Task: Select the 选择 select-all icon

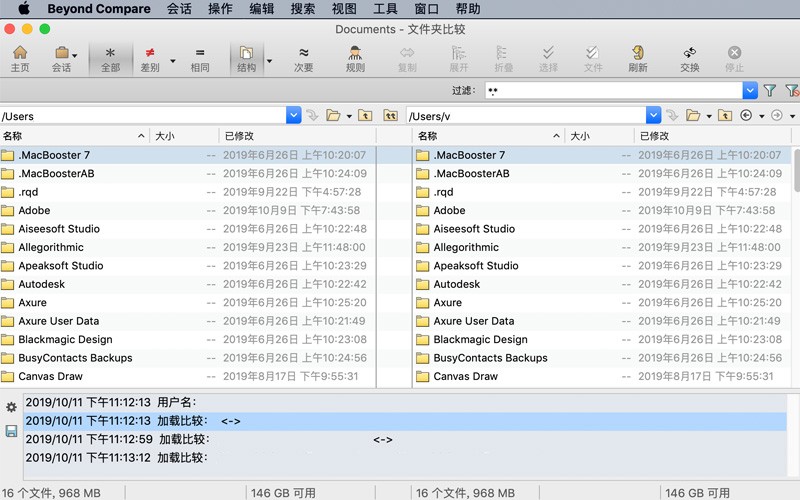Action: tap(548, 59)
